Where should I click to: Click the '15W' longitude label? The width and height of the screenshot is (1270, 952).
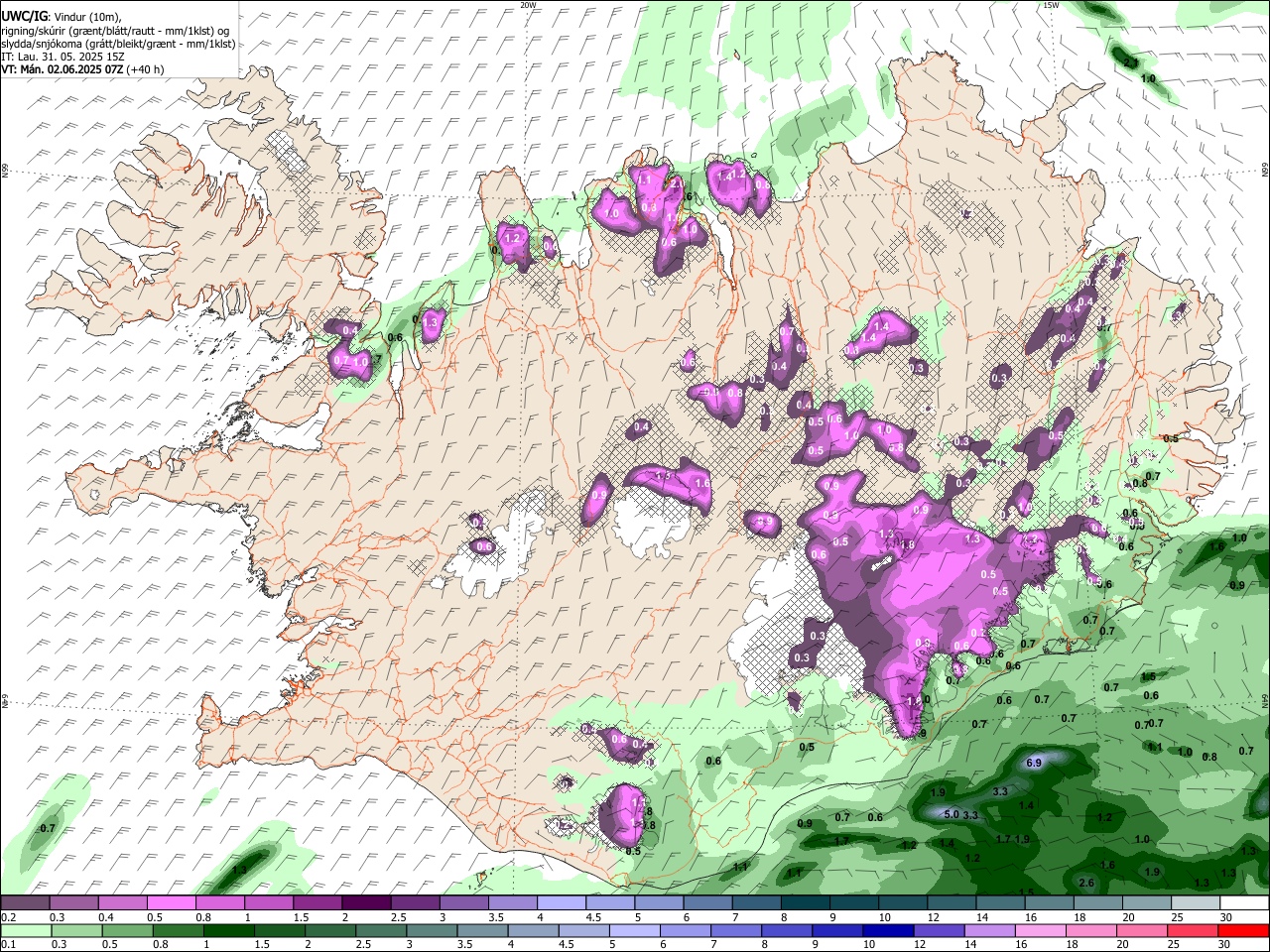coord(1051,5)
